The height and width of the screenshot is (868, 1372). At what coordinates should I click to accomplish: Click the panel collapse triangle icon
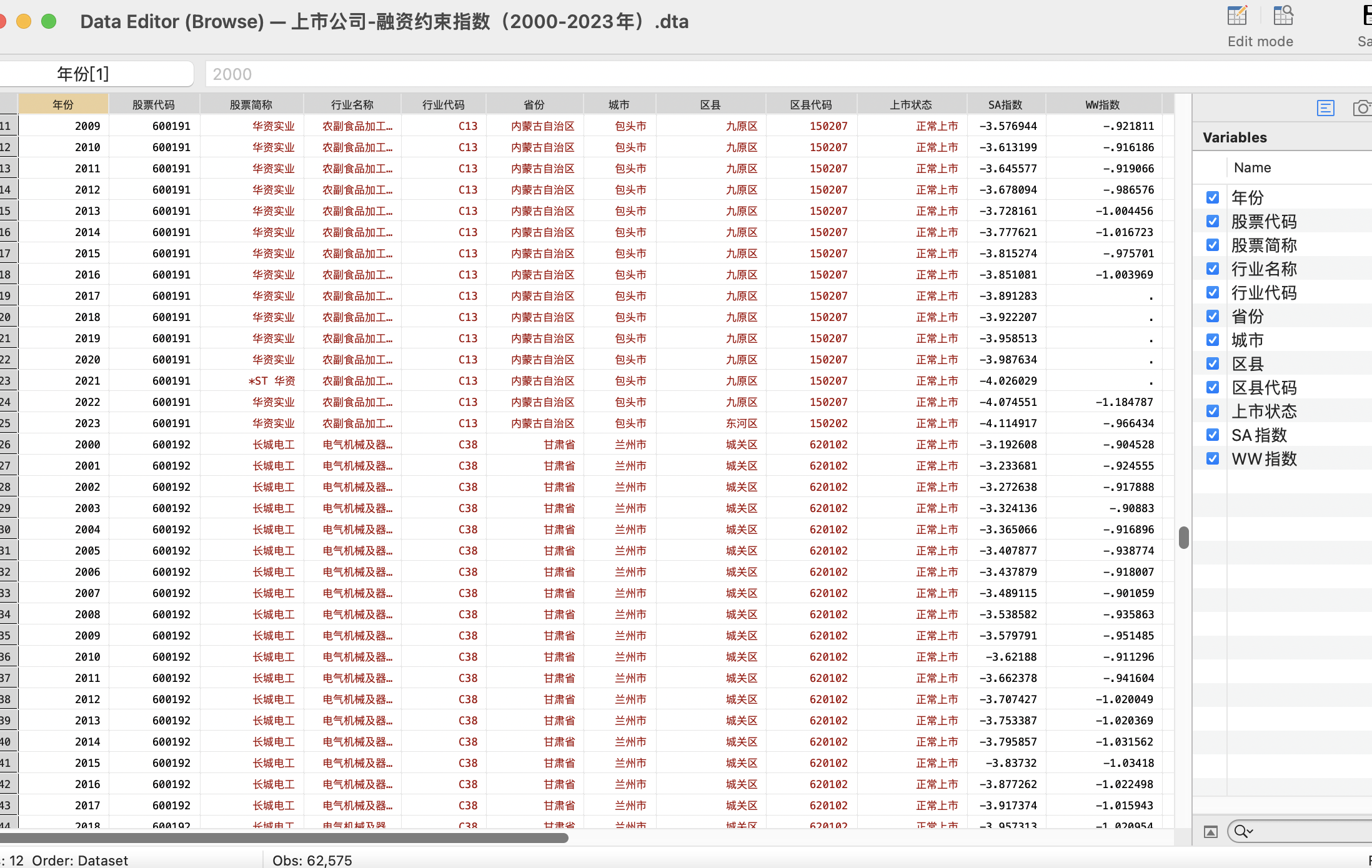click(1211, 832)
